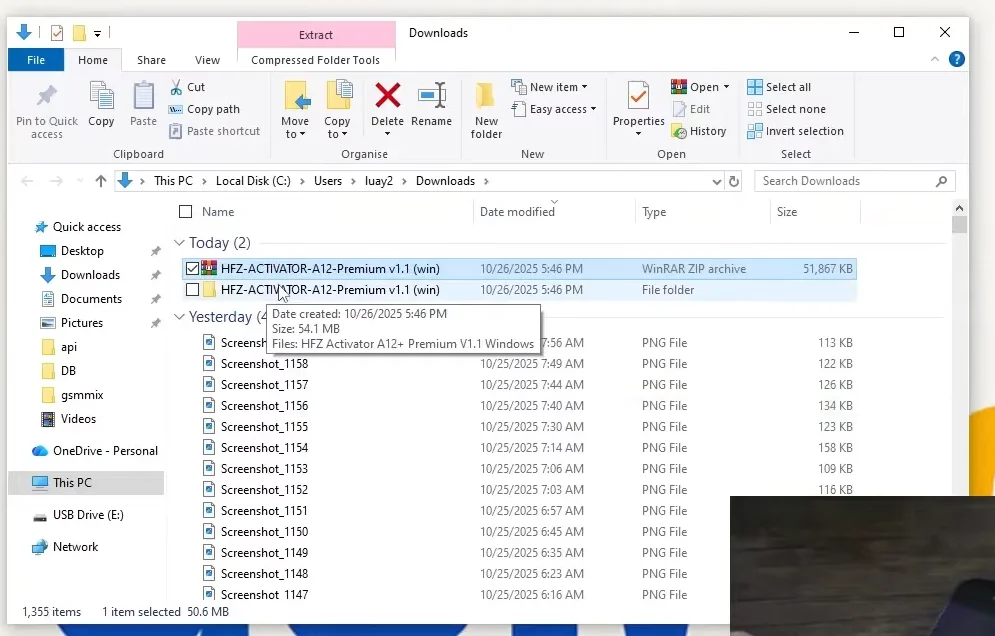Screen dimensions: 995x636
Task: Select OneDrive - Personal in sidebar
Action: [x=95, y=451]
